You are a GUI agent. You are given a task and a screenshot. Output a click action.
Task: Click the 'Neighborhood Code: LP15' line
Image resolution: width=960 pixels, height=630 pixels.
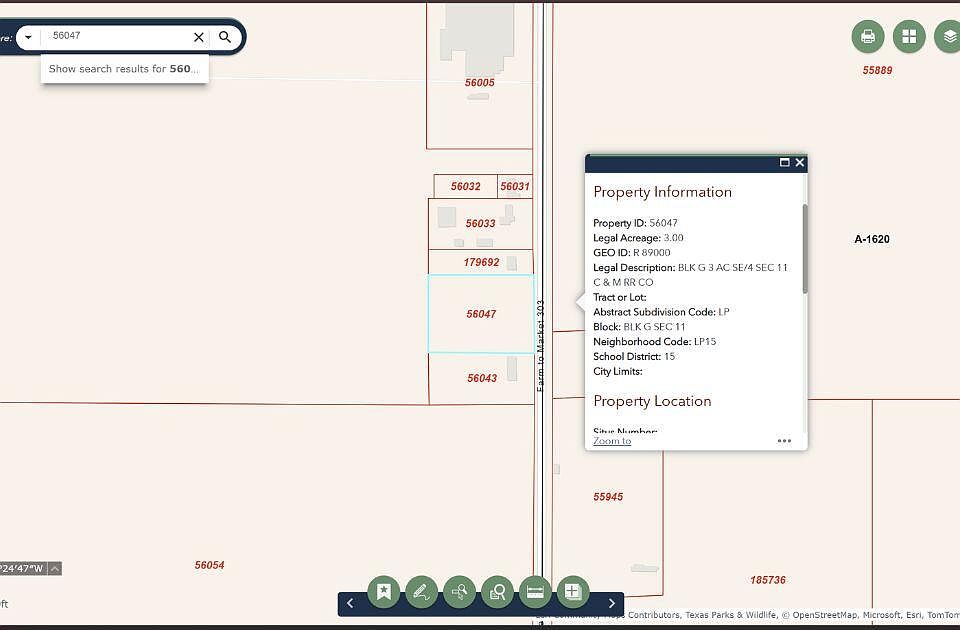point(654,342)
